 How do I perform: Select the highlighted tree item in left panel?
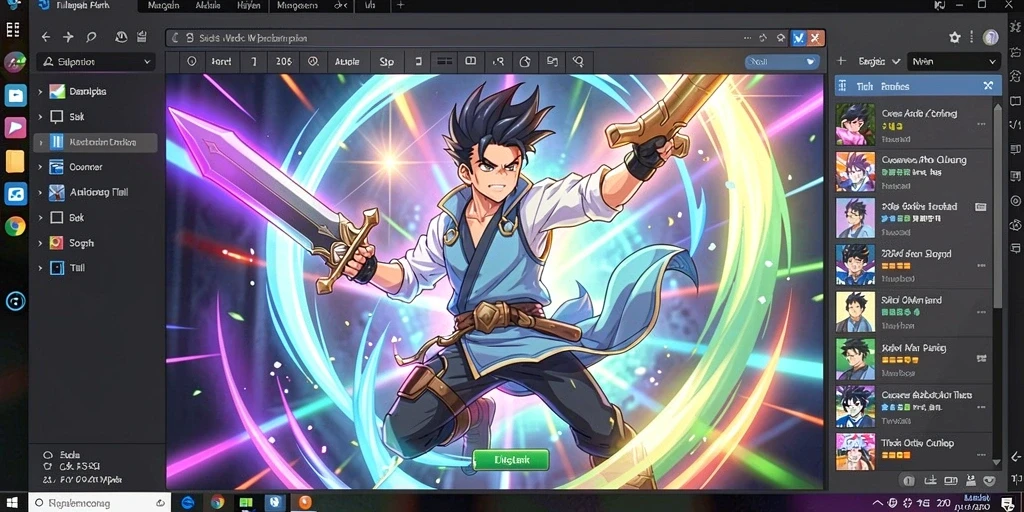pos(95,142)
